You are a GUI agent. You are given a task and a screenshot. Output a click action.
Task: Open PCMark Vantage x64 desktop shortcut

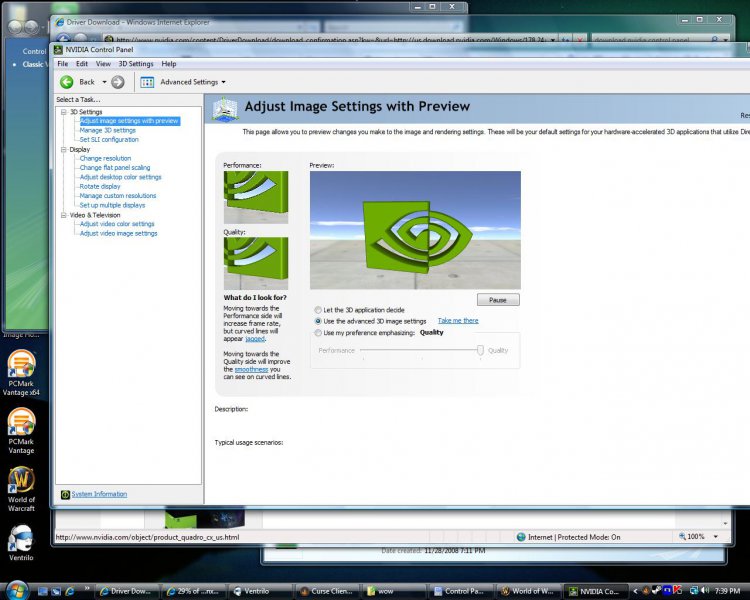tap(21, 373)
